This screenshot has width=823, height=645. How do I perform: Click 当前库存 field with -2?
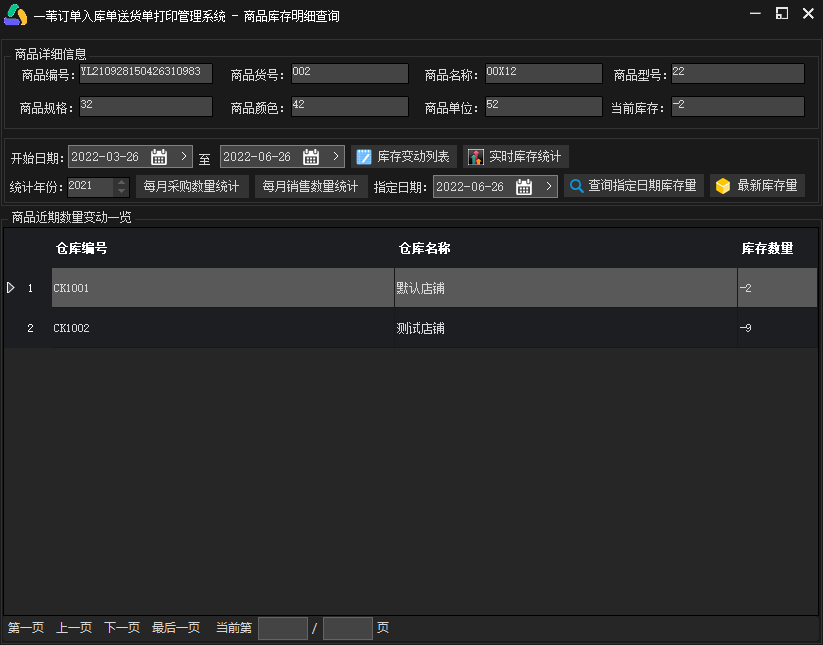(738, 107)
